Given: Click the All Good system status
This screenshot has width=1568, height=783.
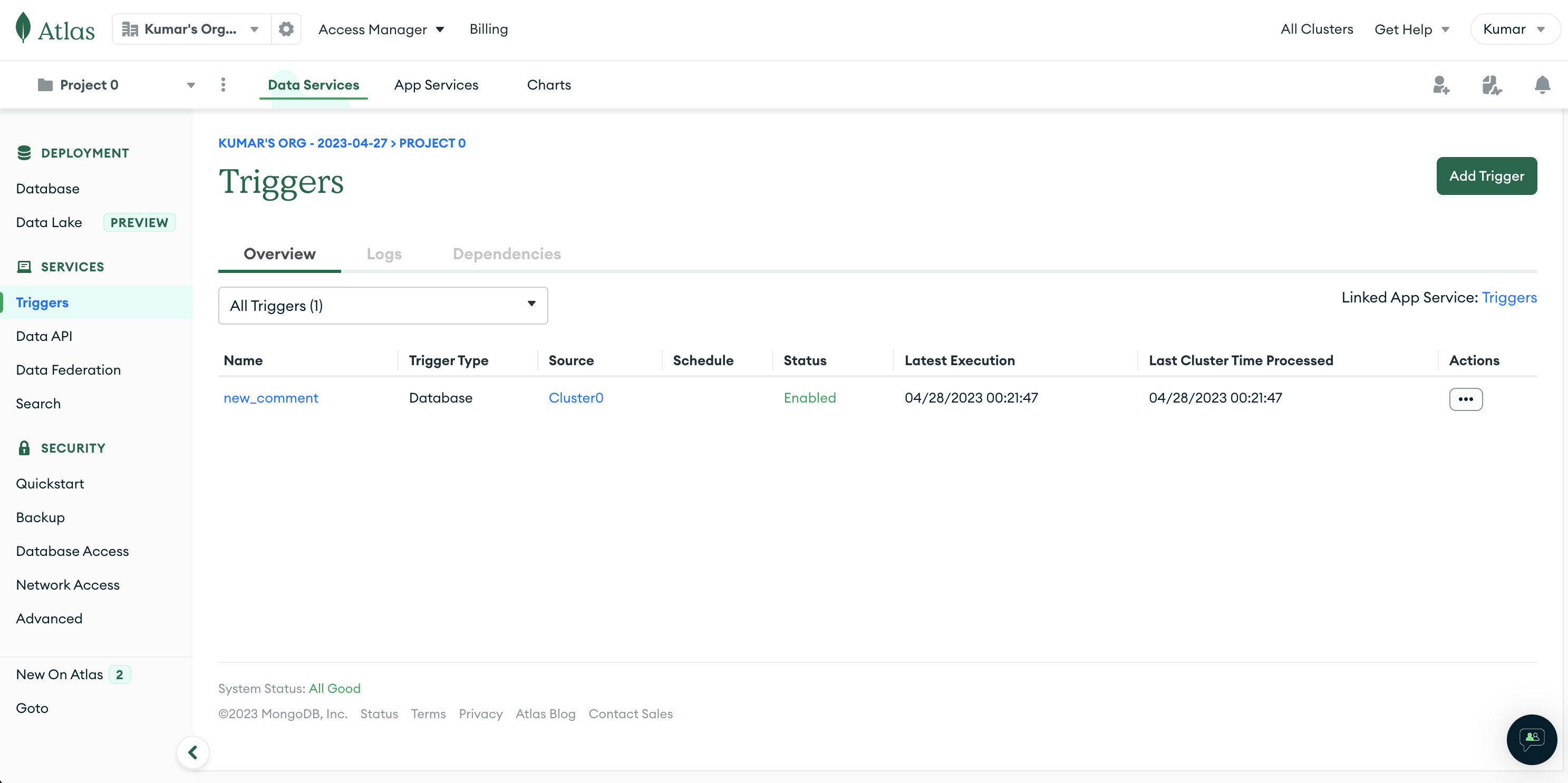Looking at the screenshot, I should click(x=335, y=688).
